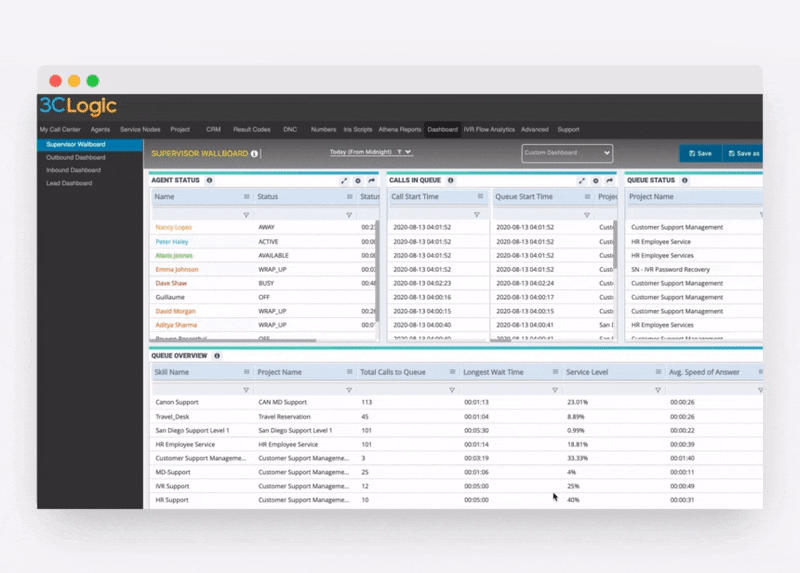Click the Calls In Queue share arrow
This screenshot has height=573, width=800.
pos(609,181)
